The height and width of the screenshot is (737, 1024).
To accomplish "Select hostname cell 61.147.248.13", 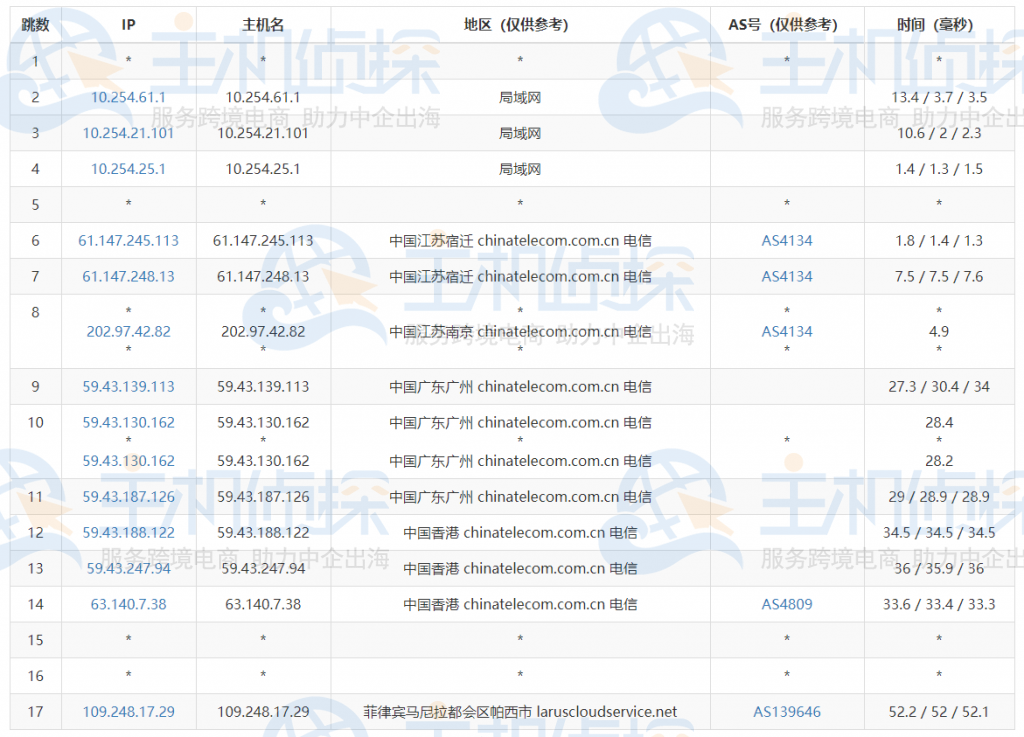I will [263, 277].
